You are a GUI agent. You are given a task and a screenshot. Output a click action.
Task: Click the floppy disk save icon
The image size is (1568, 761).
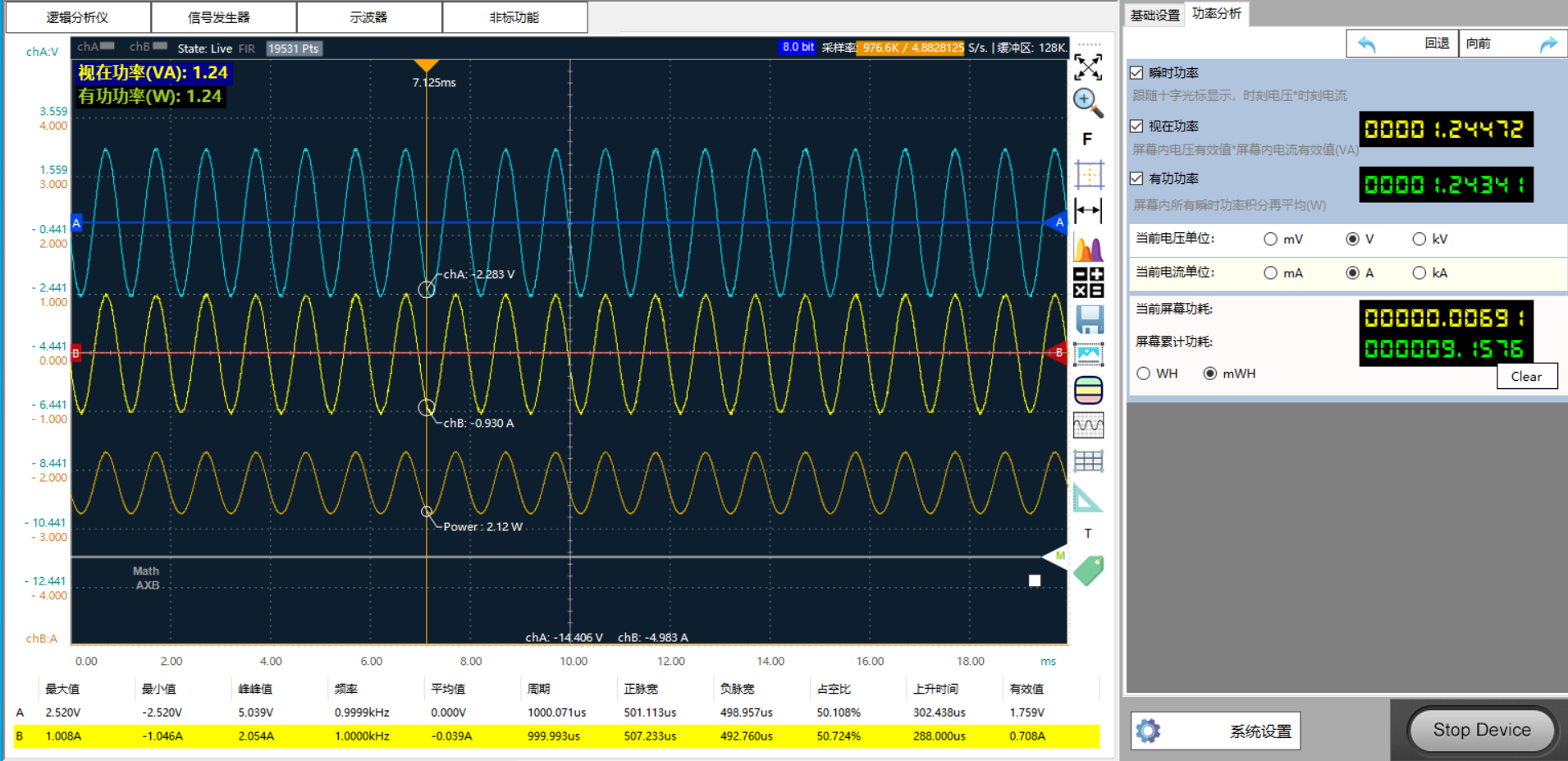pyautogui.click(x=1089, y=319)
